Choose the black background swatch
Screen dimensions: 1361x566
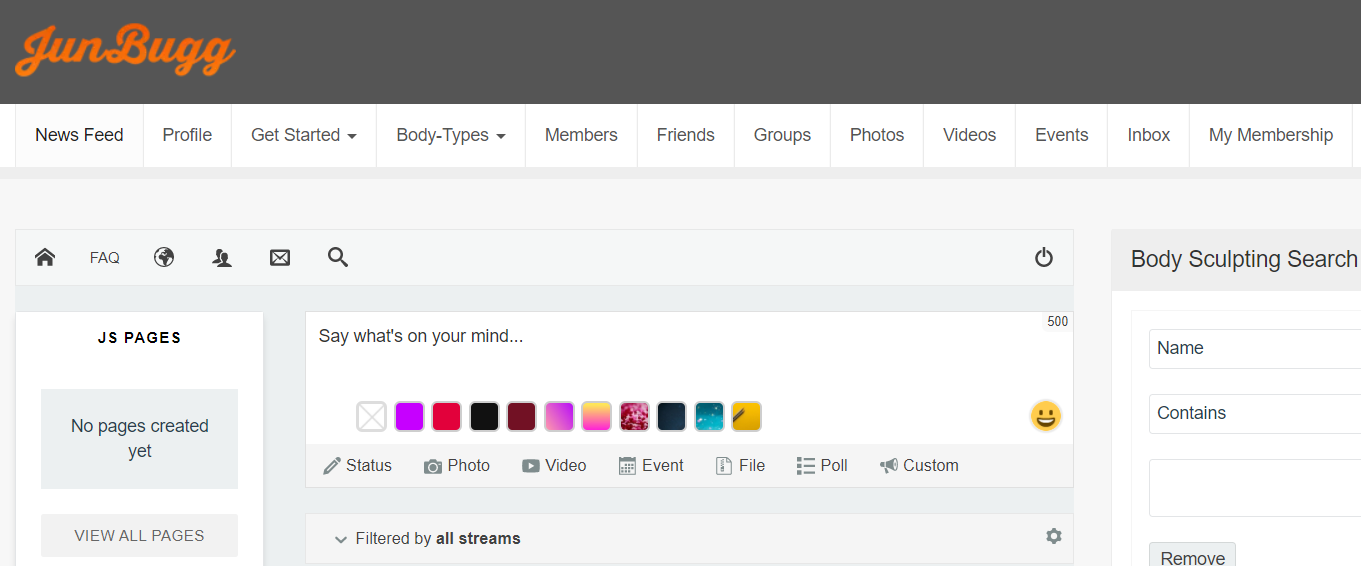pos(484,417)
